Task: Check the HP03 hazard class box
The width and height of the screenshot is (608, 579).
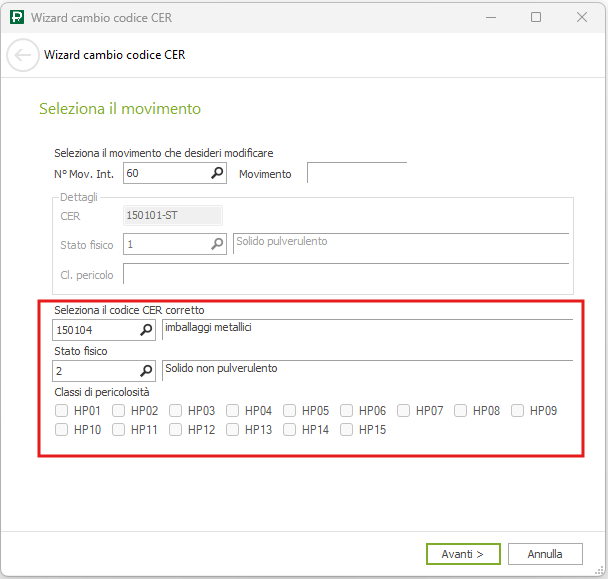Action: pyautogui.click(x=176, y=410)
